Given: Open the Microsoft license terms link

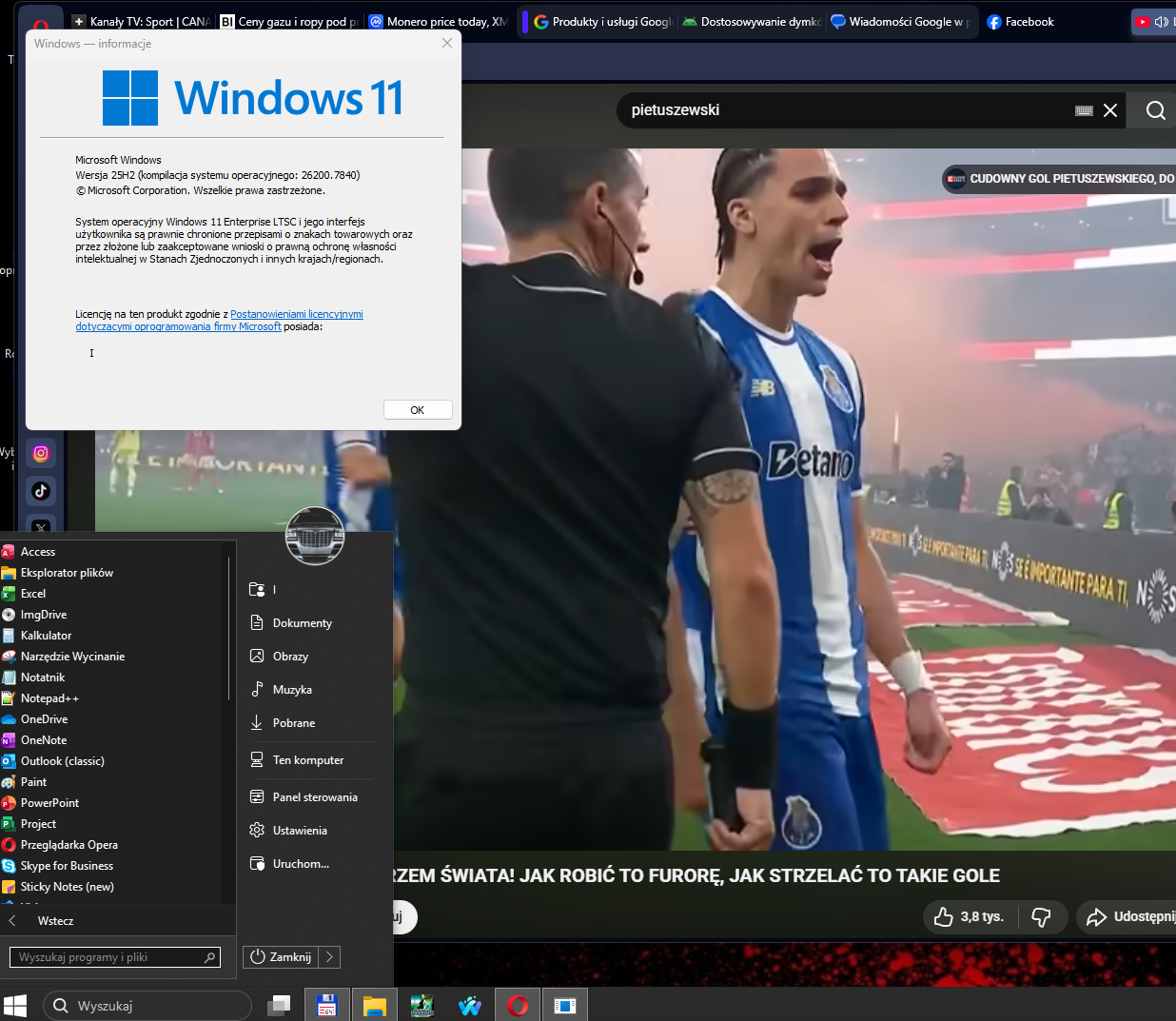Looking at the screenshot, I should coord(296,314).
